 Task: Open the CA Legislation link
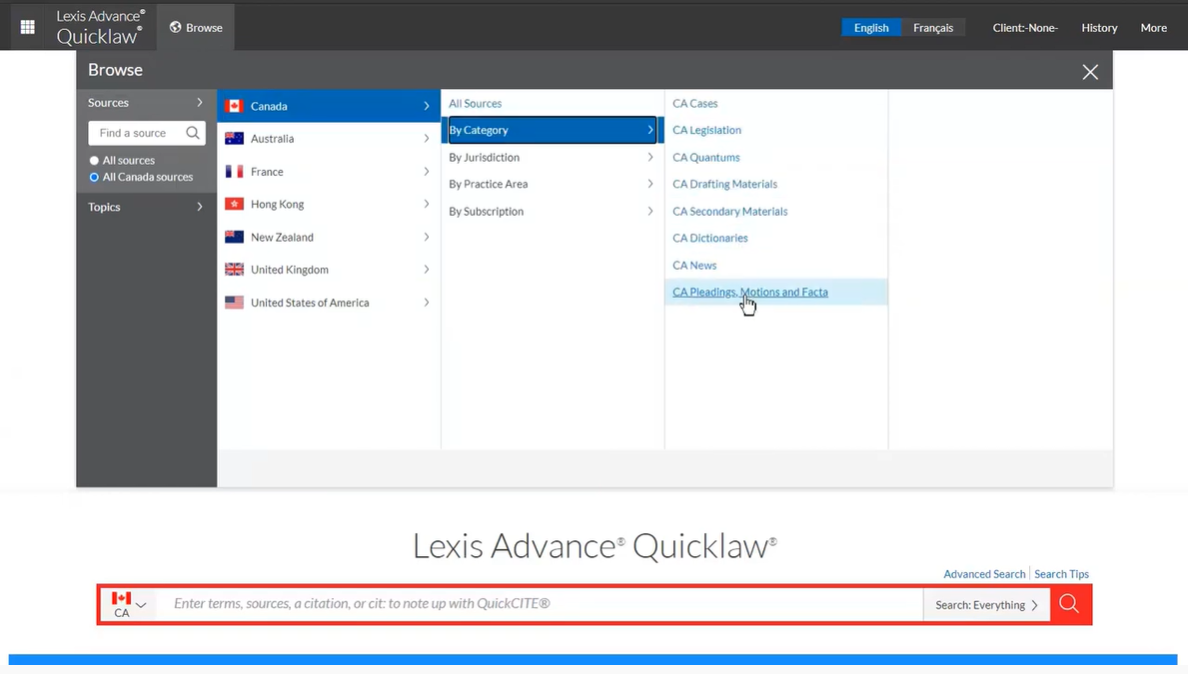point(707,130)
